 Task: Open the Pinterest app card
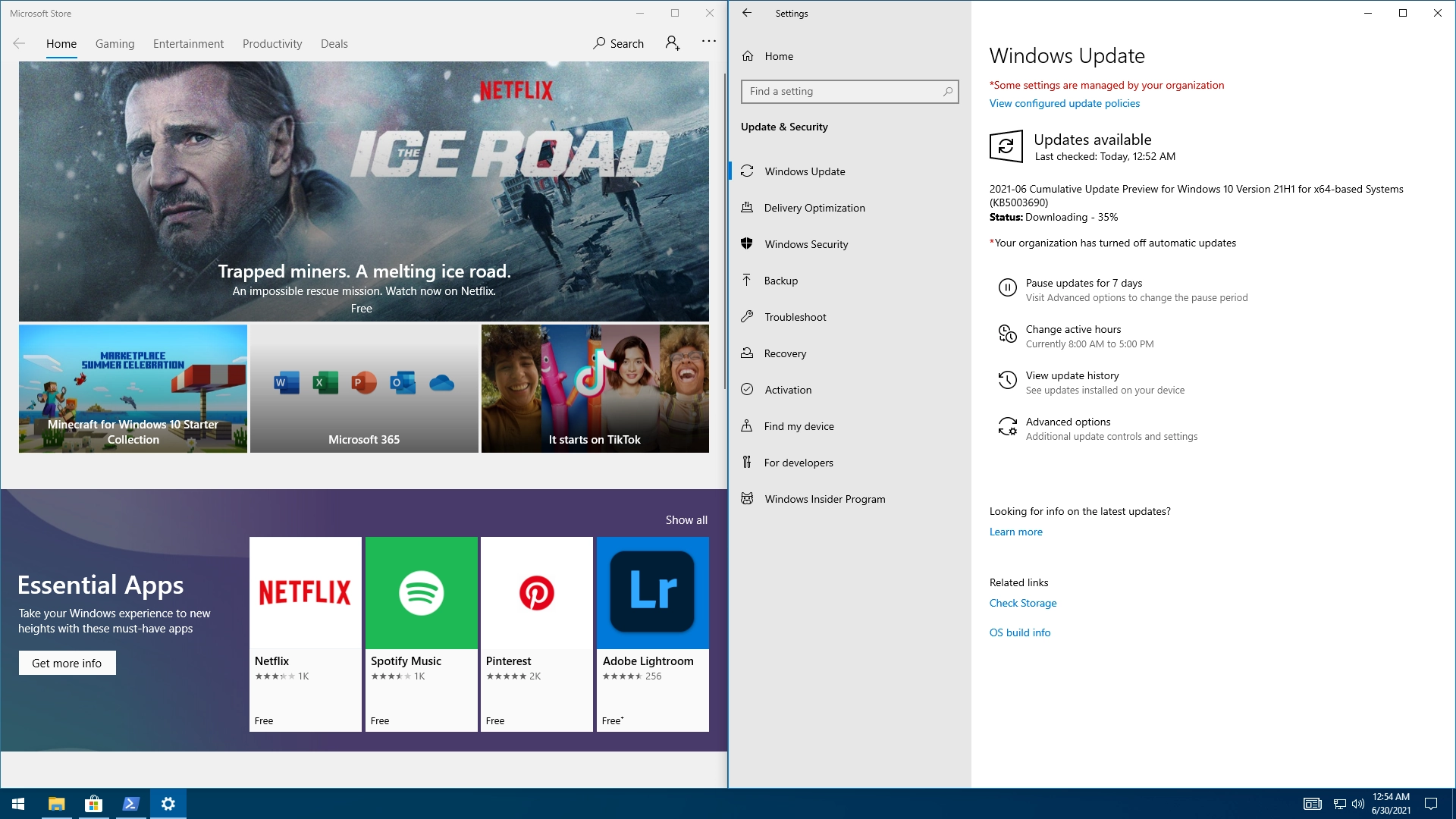pyautogui.click(x=537, y=634)
